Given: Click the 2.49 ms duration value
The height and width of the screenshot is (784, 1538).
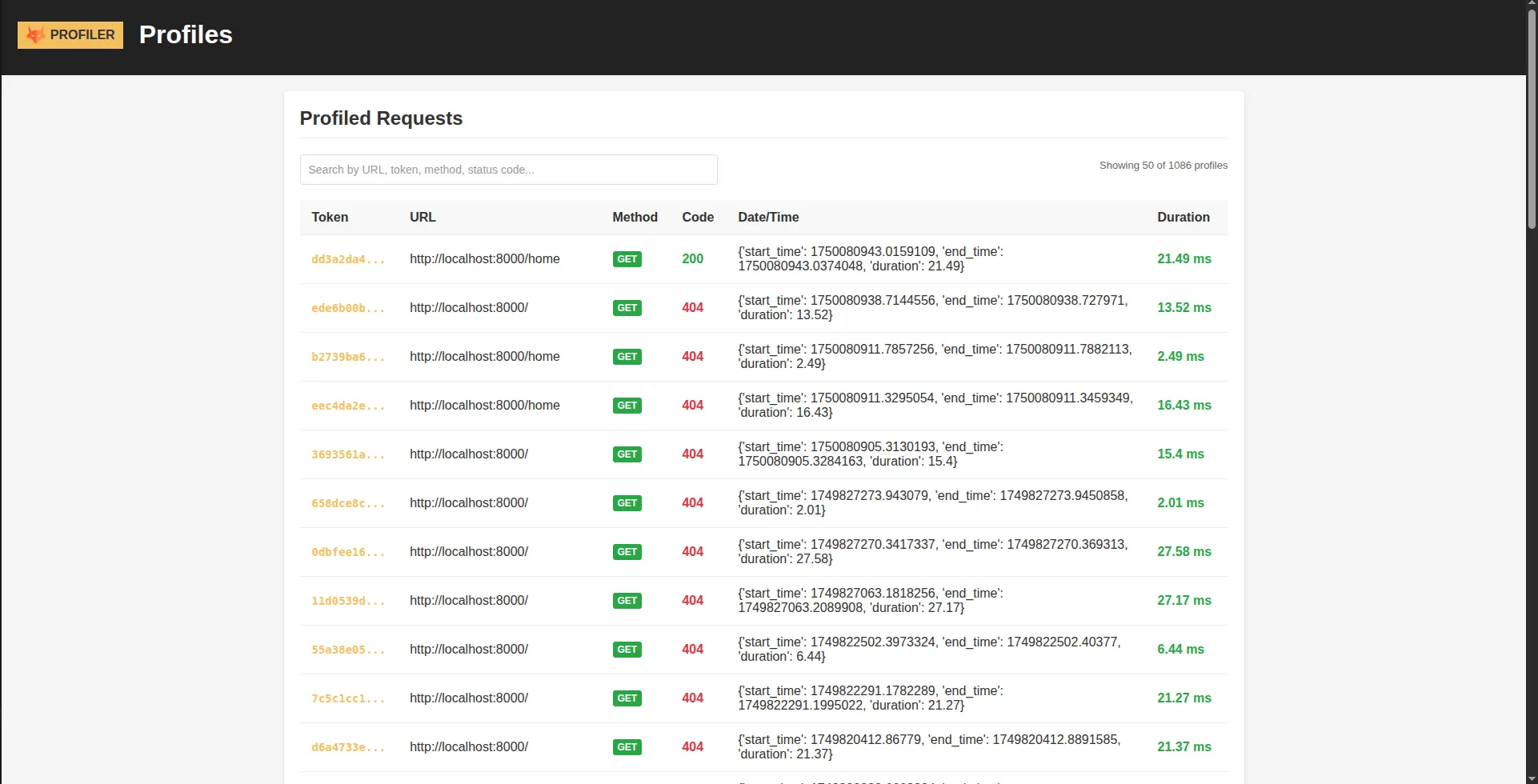Looking at the screenshot, I should pyautogui.click(x=1180, y=356).
